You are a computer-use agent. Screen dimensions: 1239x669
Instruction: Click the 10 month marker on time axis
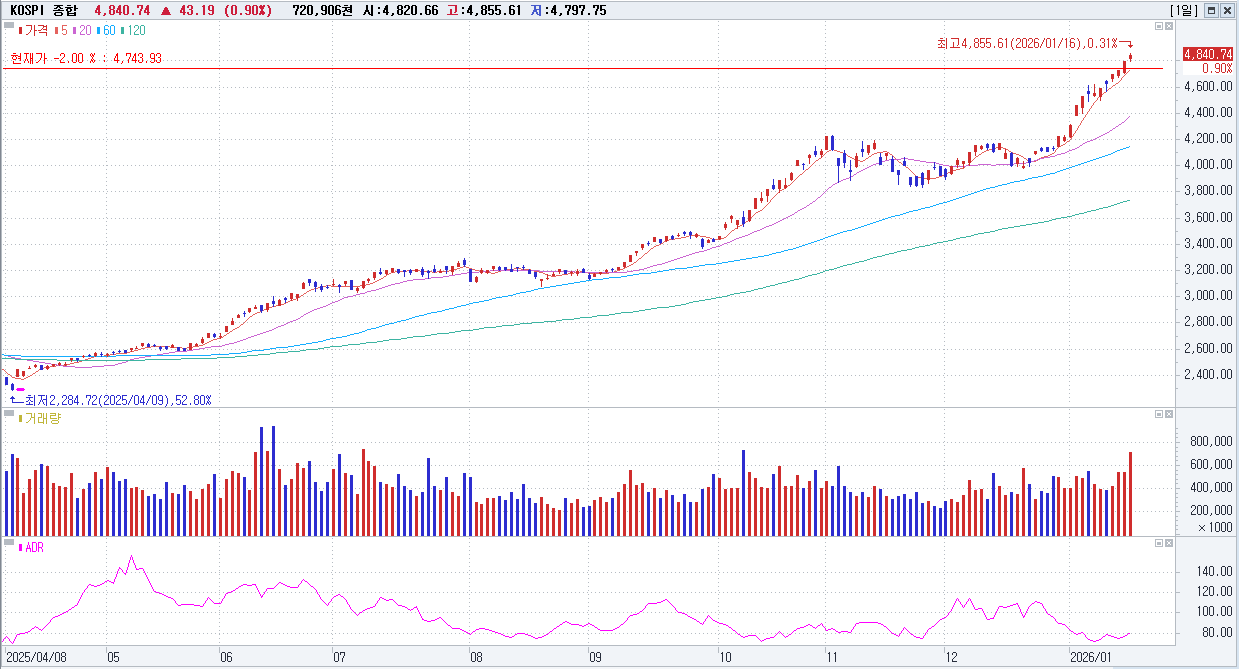tap(724, 657)
